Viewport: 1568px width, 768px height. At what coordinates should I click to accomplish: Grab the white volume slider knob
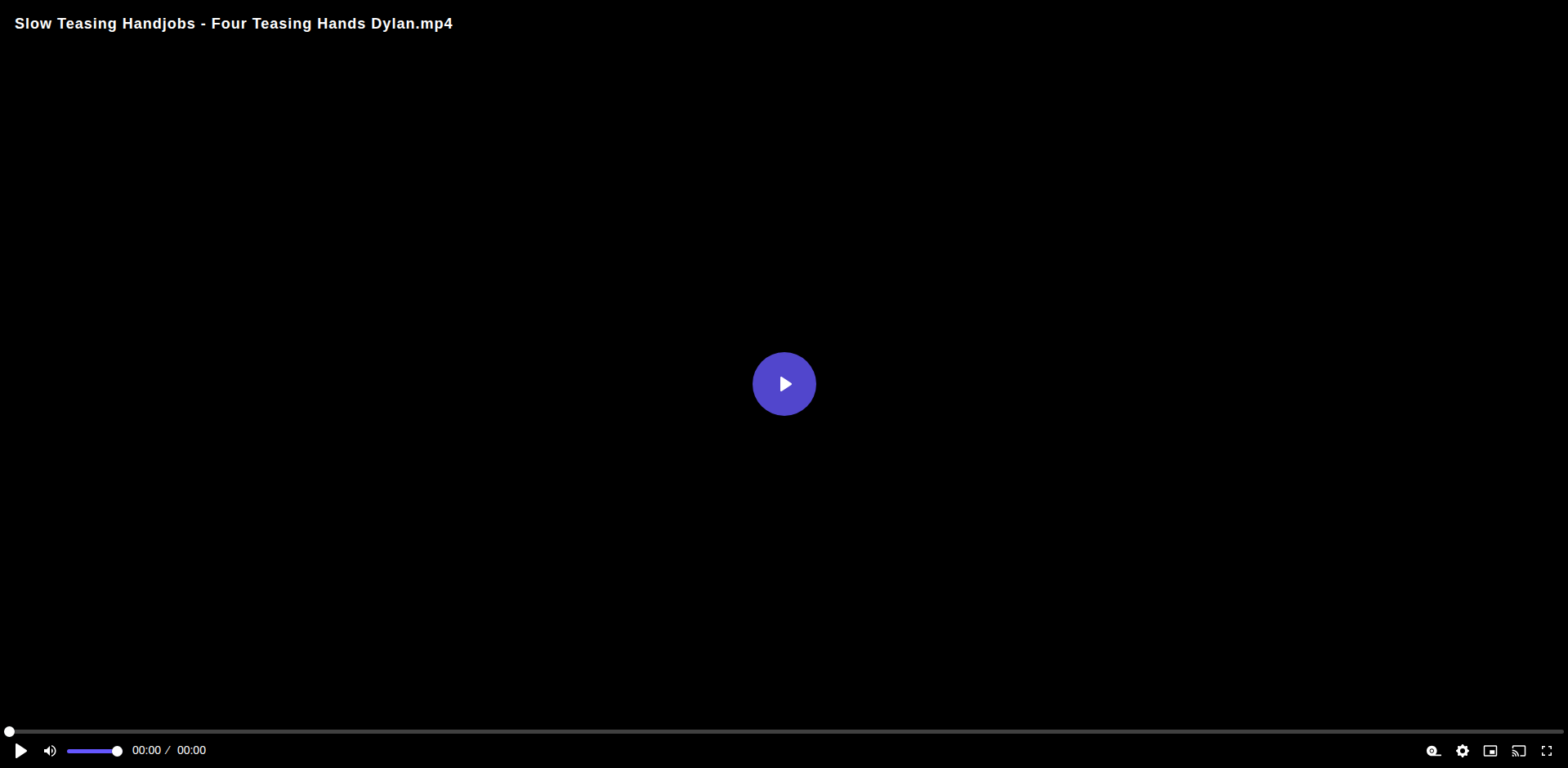pyautogui.click(x=117, y=751)
